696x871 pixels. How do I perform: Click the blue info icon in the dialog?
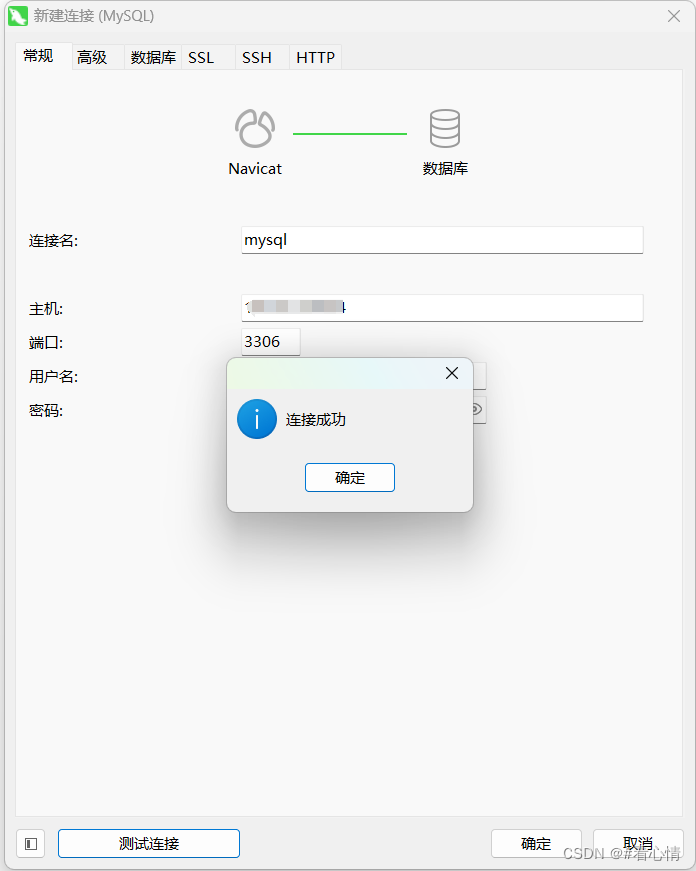pyautogui.click(x=257, y=419)
